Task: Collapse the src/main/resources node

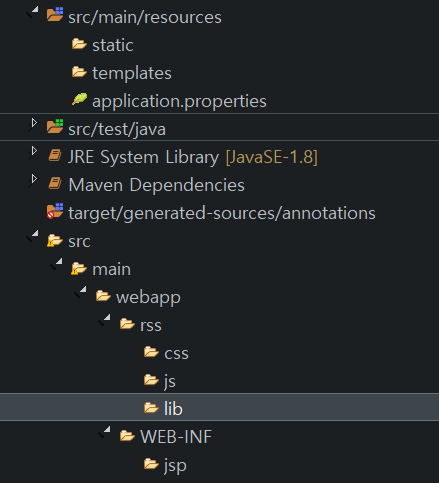Action: coord(33,12)
